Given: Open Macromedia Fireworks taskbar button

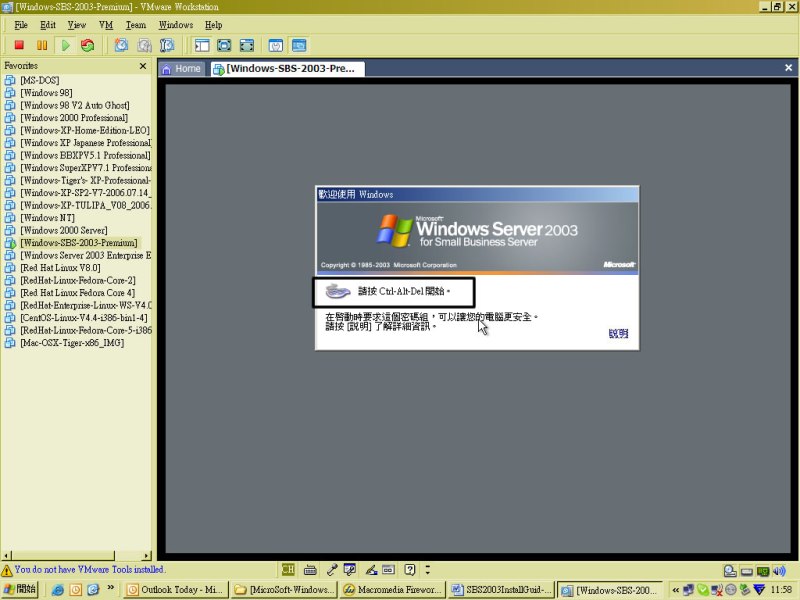Looking at the screenshot, I should tap(392, 590).
